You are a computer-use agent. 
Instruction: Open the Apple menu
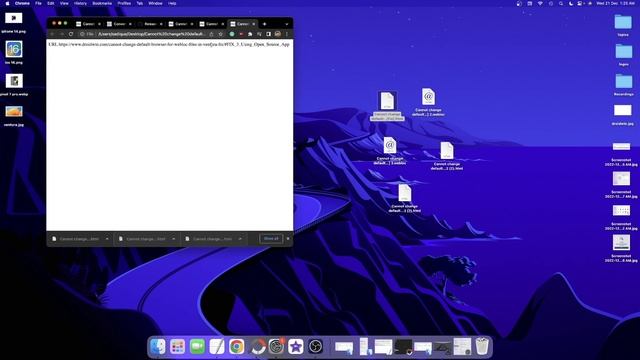(x=7, y=3)
